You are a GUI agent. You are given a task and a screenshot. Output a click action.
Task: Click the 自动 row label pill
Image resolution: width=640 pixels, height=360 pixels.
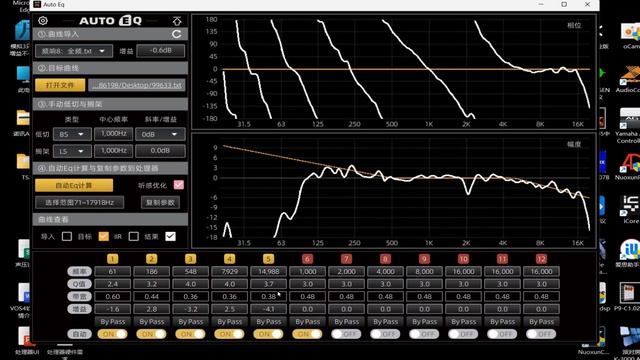tap(79, 334)
